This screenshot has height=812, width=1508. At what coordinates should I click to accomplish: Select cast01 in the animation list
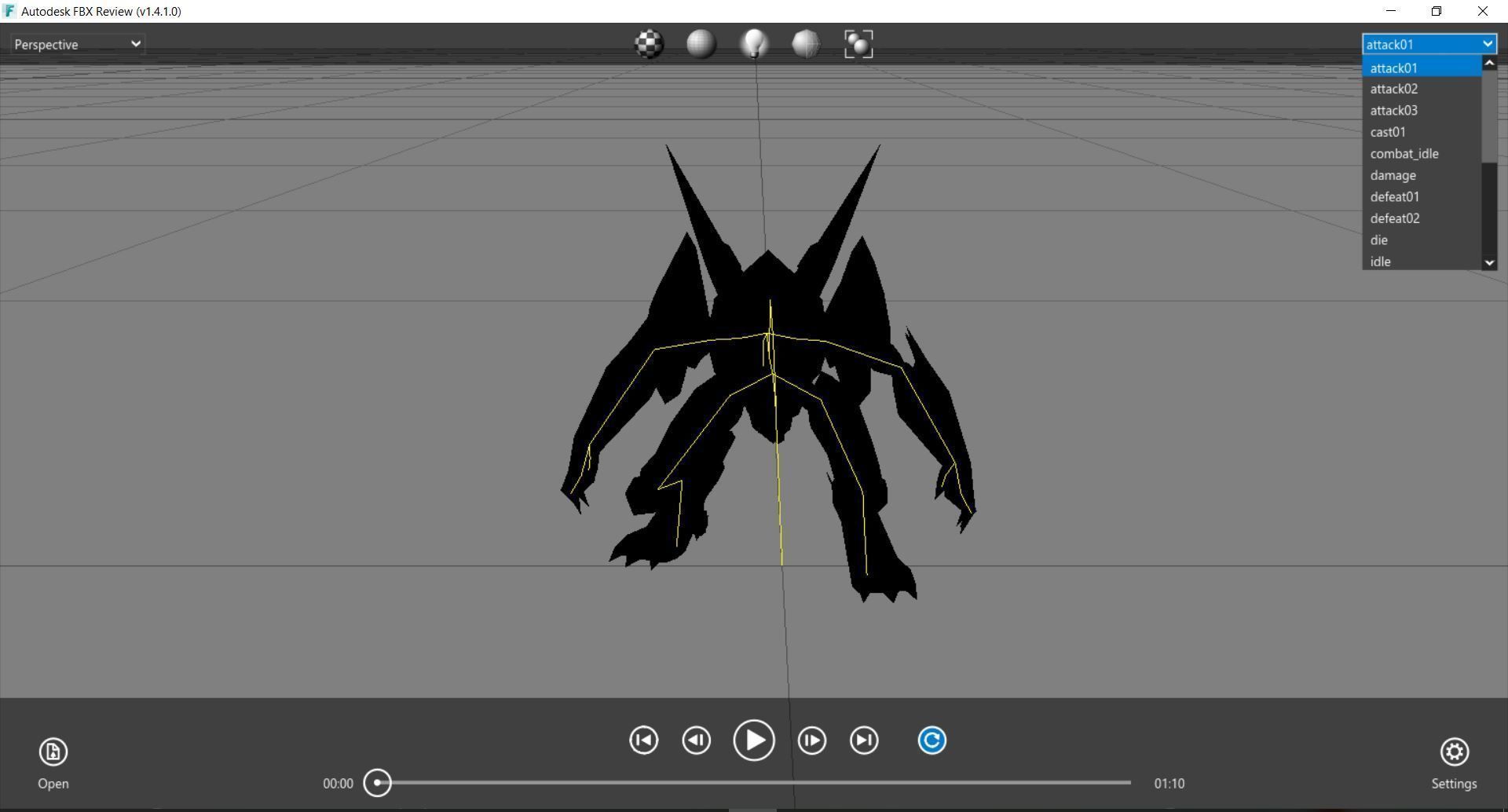point(1422,133)
